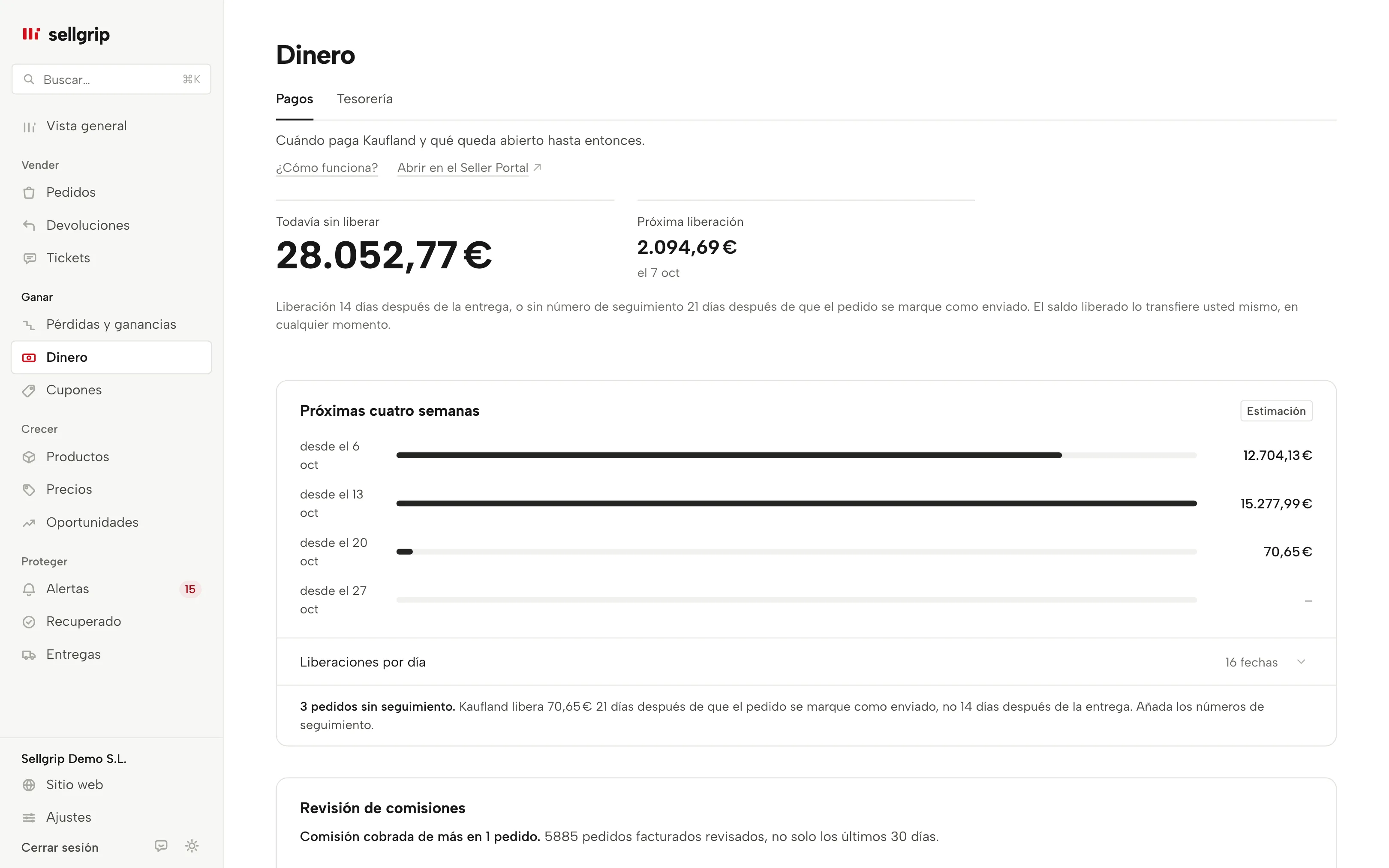Image resolution: width=1389 pixels, height=868 pixels.
Task: Click the el 7 oct release date
Action: pyautogui.click(x=658, y=273)
